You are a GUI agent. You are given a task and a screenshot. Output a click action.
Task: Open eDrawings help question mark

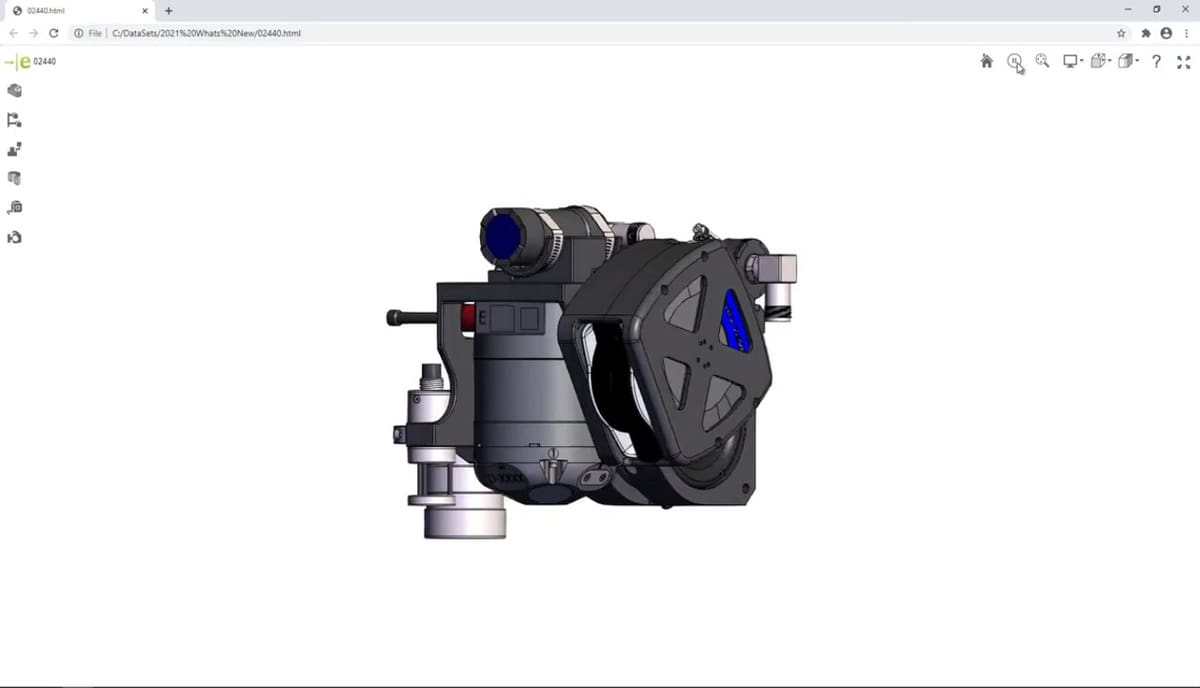coord(1156,62)
